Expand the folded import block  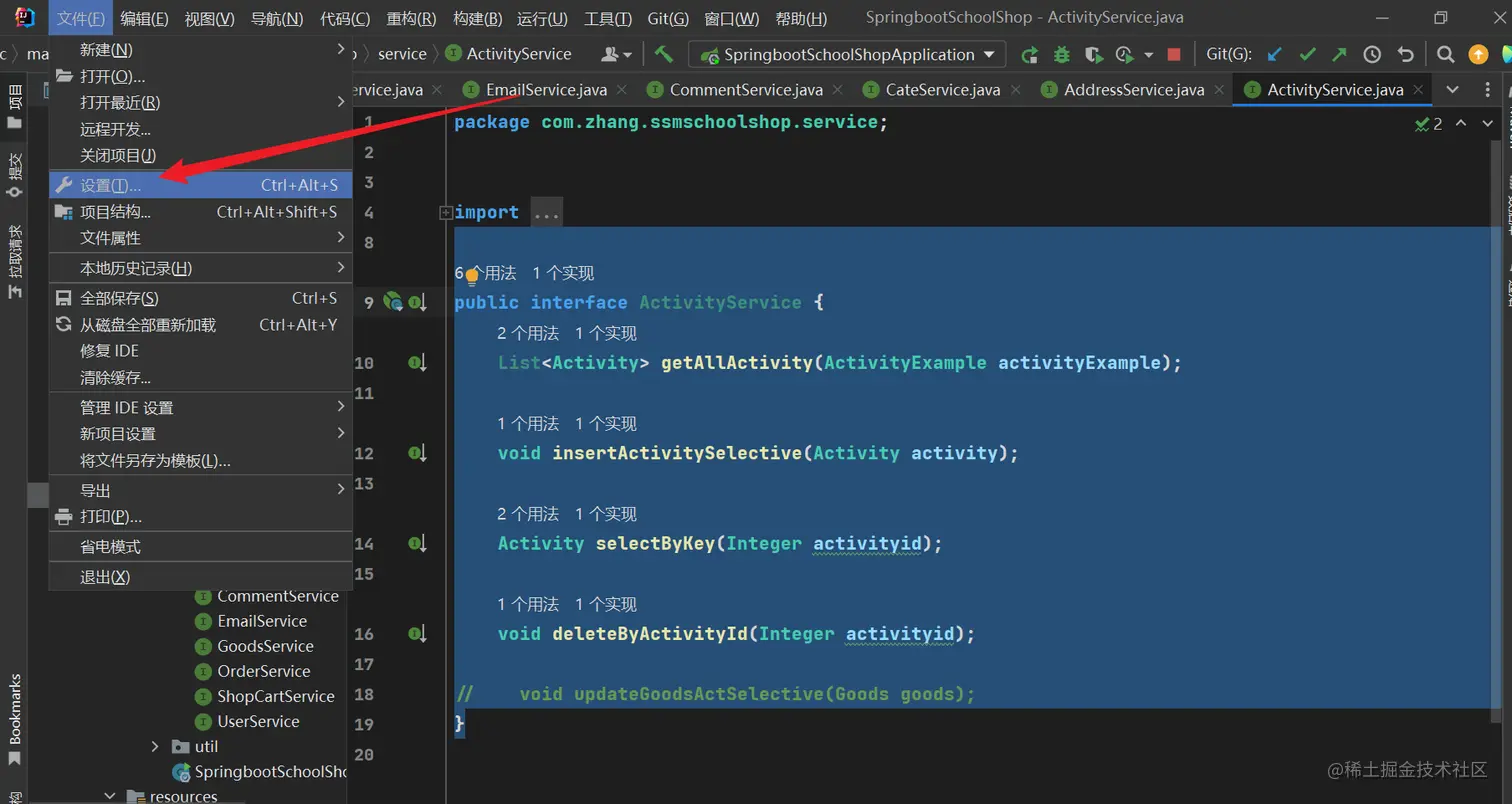[445, 212]
